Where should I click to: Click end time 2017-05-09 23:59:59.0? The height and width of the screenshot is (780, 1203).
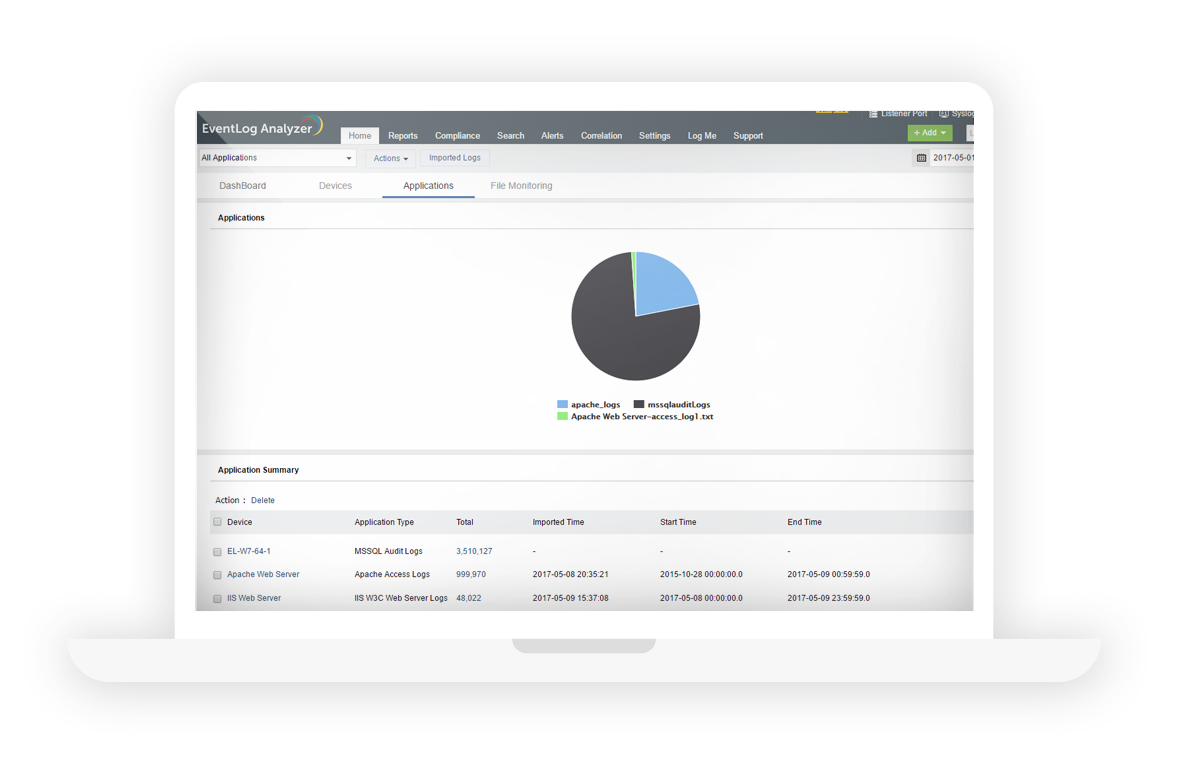(x=828, y=598)
